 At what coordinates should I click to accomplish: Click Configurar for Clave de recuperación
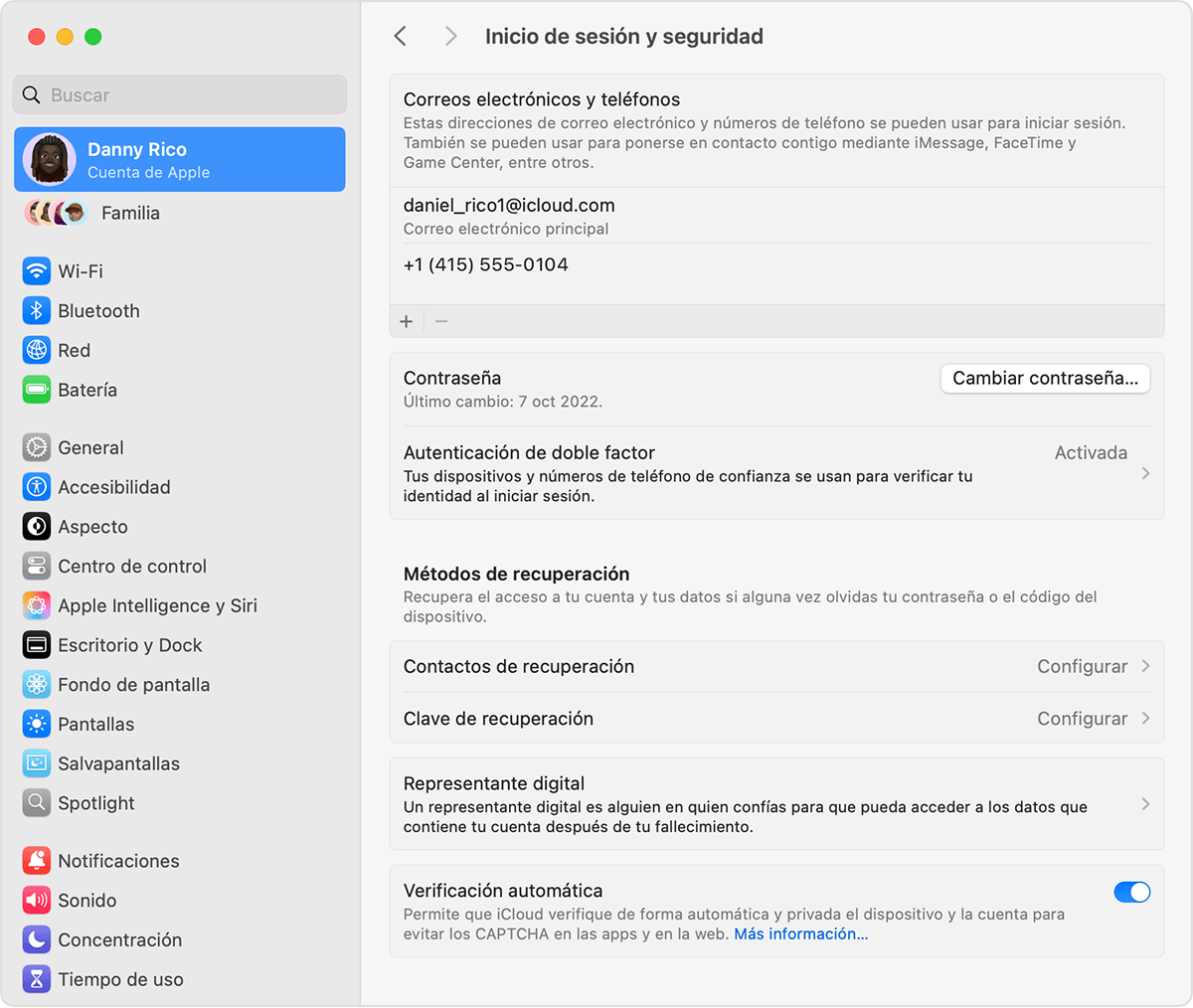pyautogui.click(x=1083, y=718)
